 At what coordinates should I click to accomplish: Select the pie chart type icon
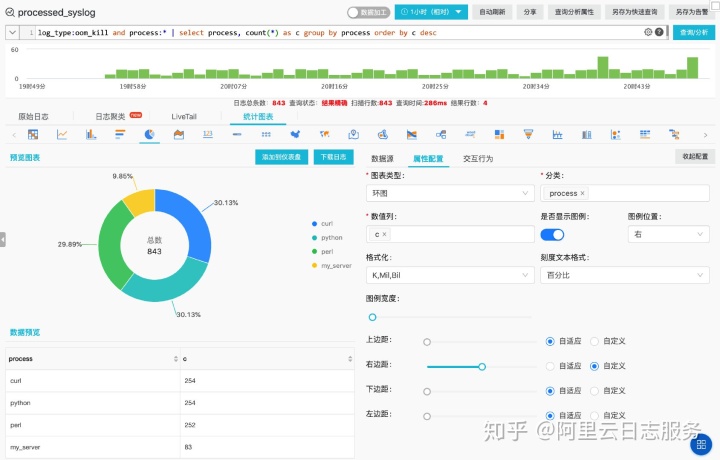[x=149, y=135]
